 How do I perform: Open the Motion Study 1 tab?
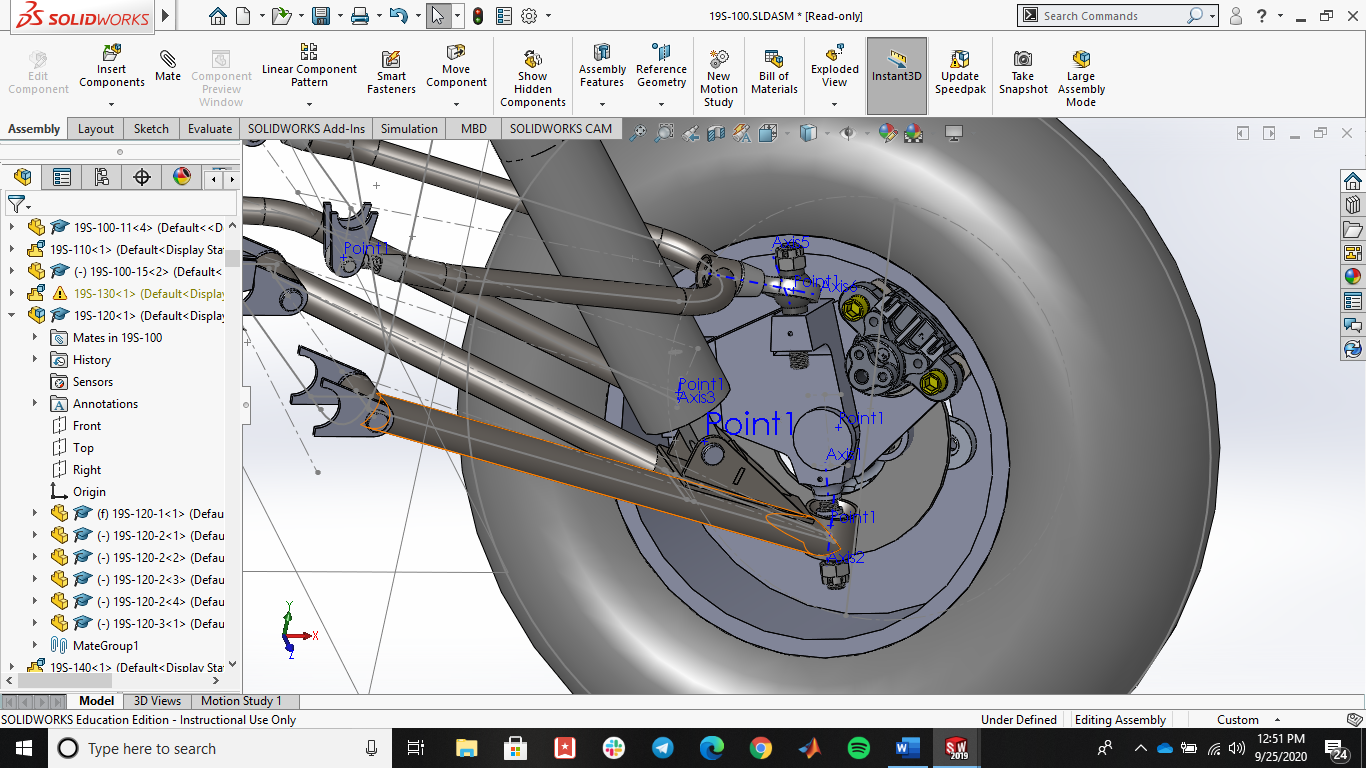[241, 701]
